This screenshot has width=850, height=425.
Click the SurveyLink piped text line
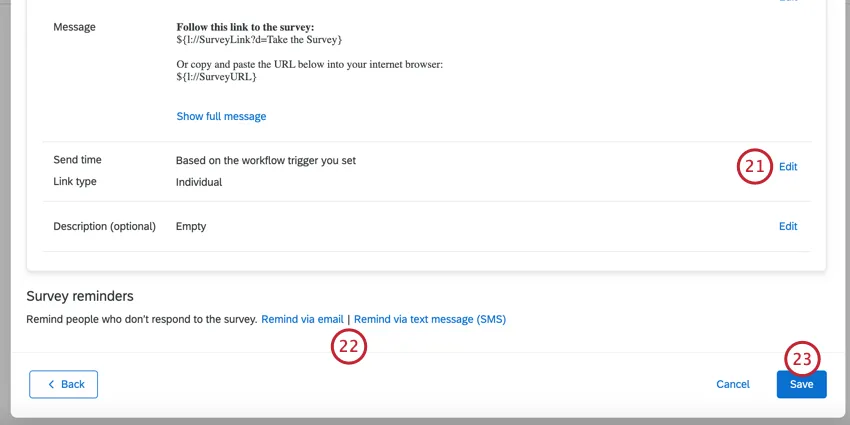point(259,39)
